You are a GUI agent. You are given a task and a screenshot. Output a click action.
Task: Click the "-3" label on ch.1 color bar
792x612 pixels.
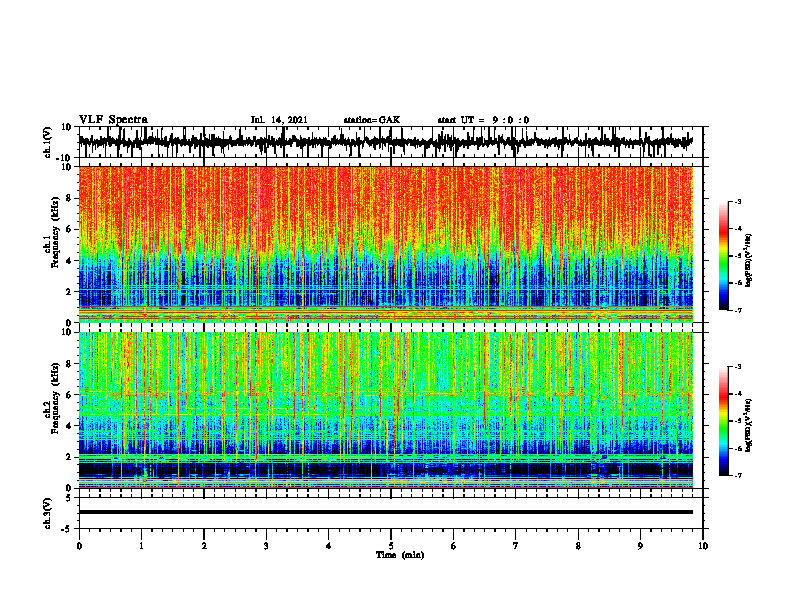click(738, 201)
